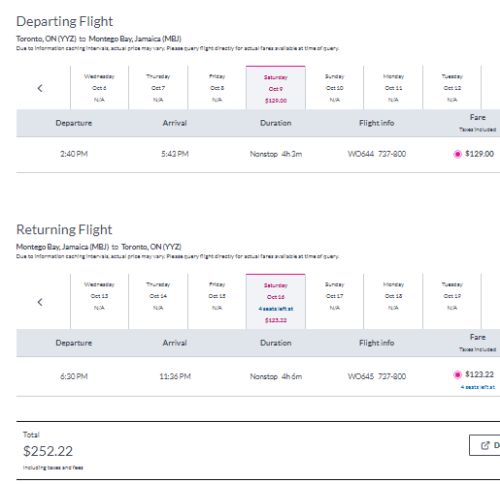Select Sunday Oct 17 returning date
The height and width of the screenshot is (484, 500).
coord(334,296)
